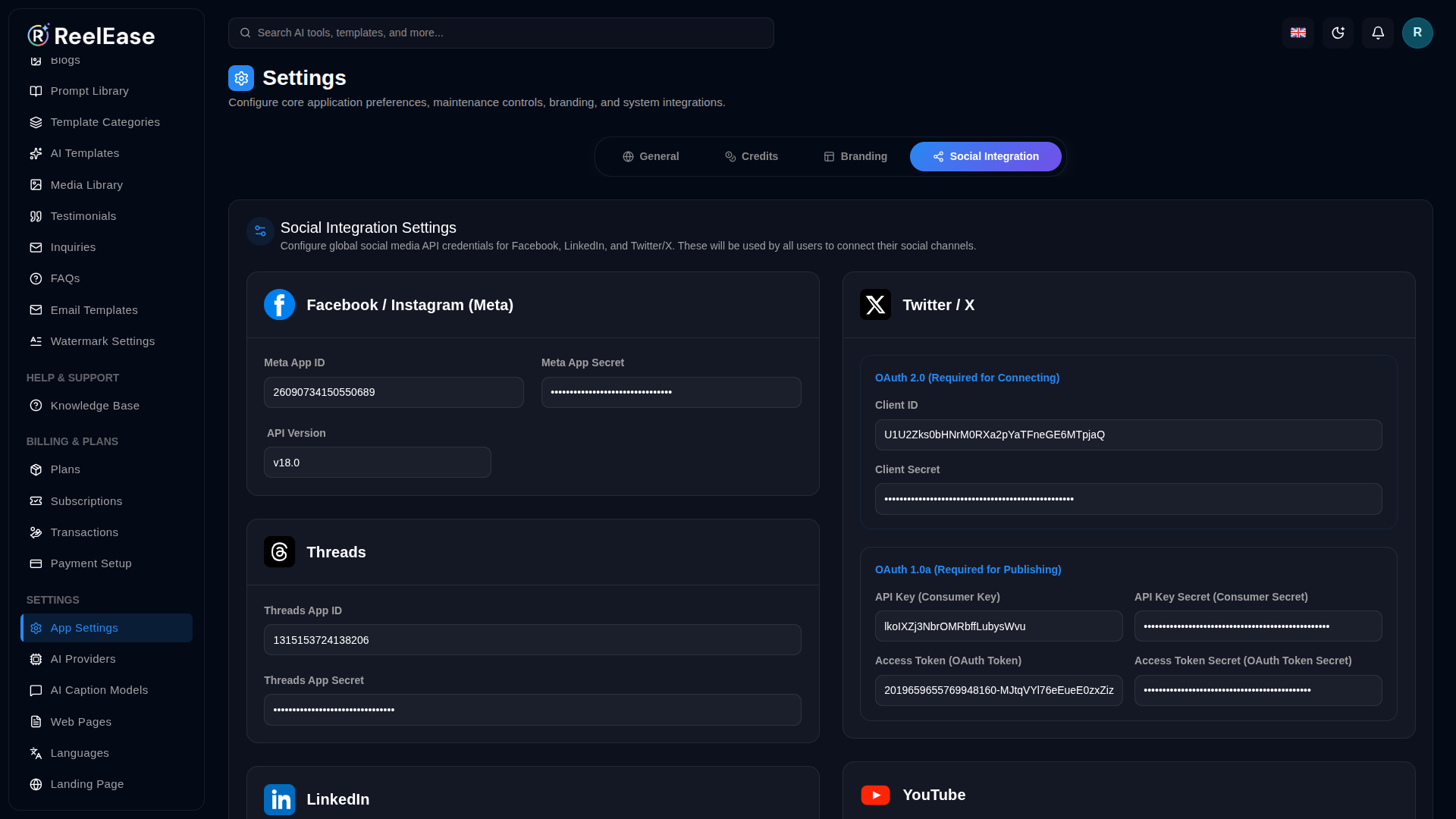Click the Access Token (OAuth Token) field

coord(999,690)
